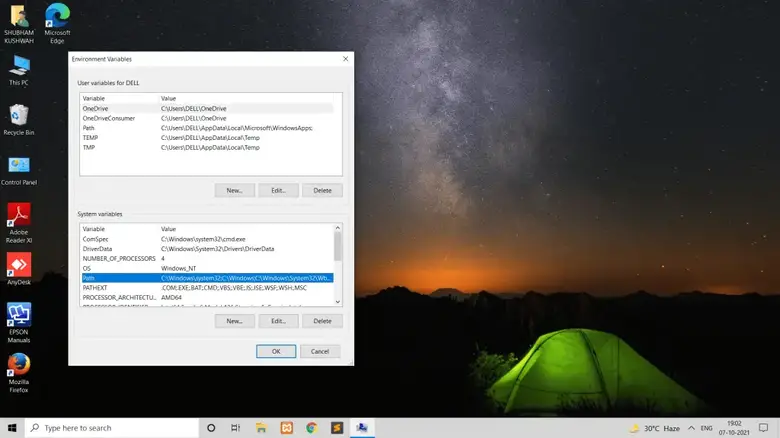The image size is (780, 438).
Task: Select the OneDrive user variable row
Action: 207,109
